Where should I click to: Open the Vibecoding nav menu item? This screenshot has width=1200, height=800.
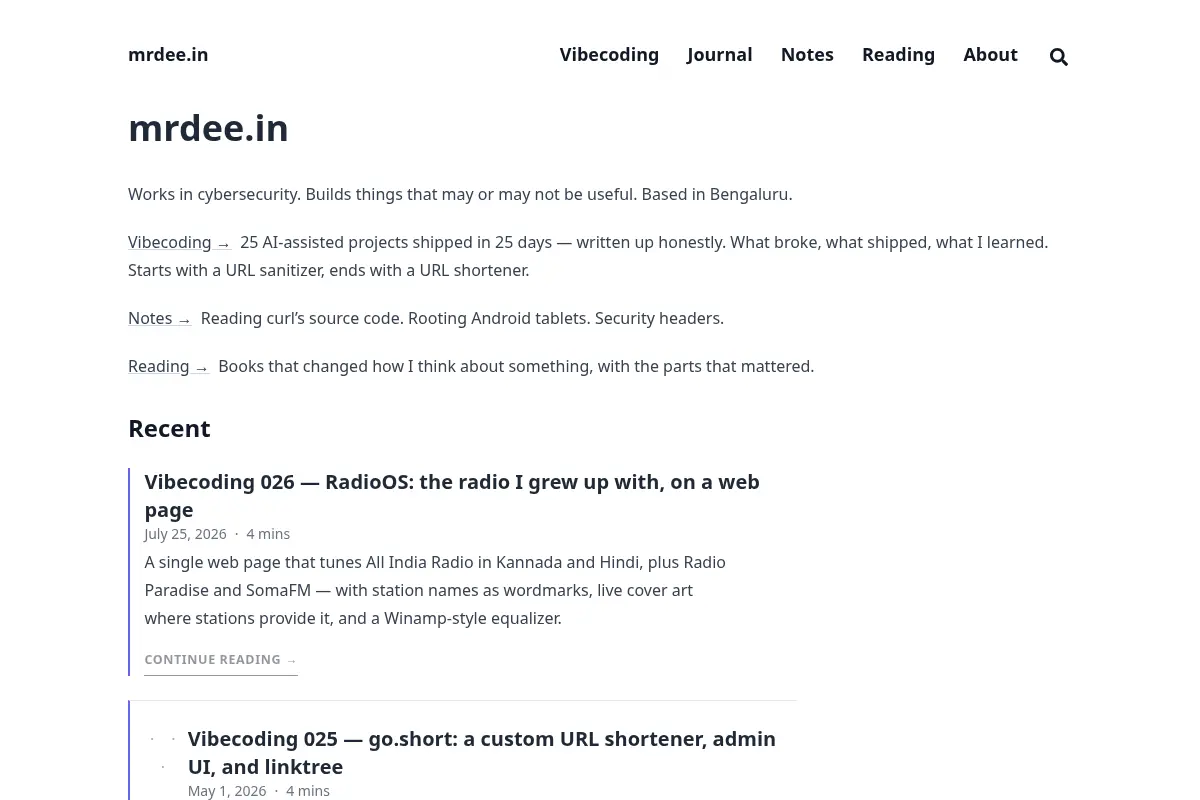[609, 55]
